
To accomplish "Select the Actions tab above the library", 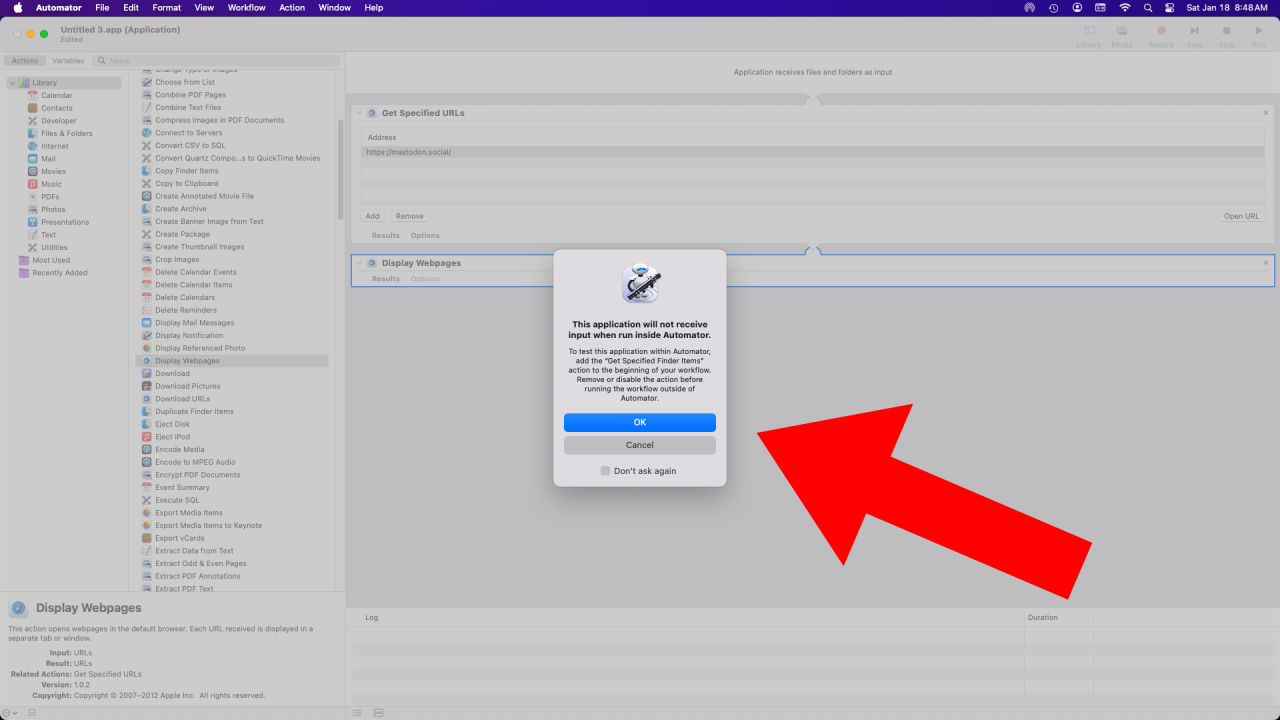I will click(24, 60).
